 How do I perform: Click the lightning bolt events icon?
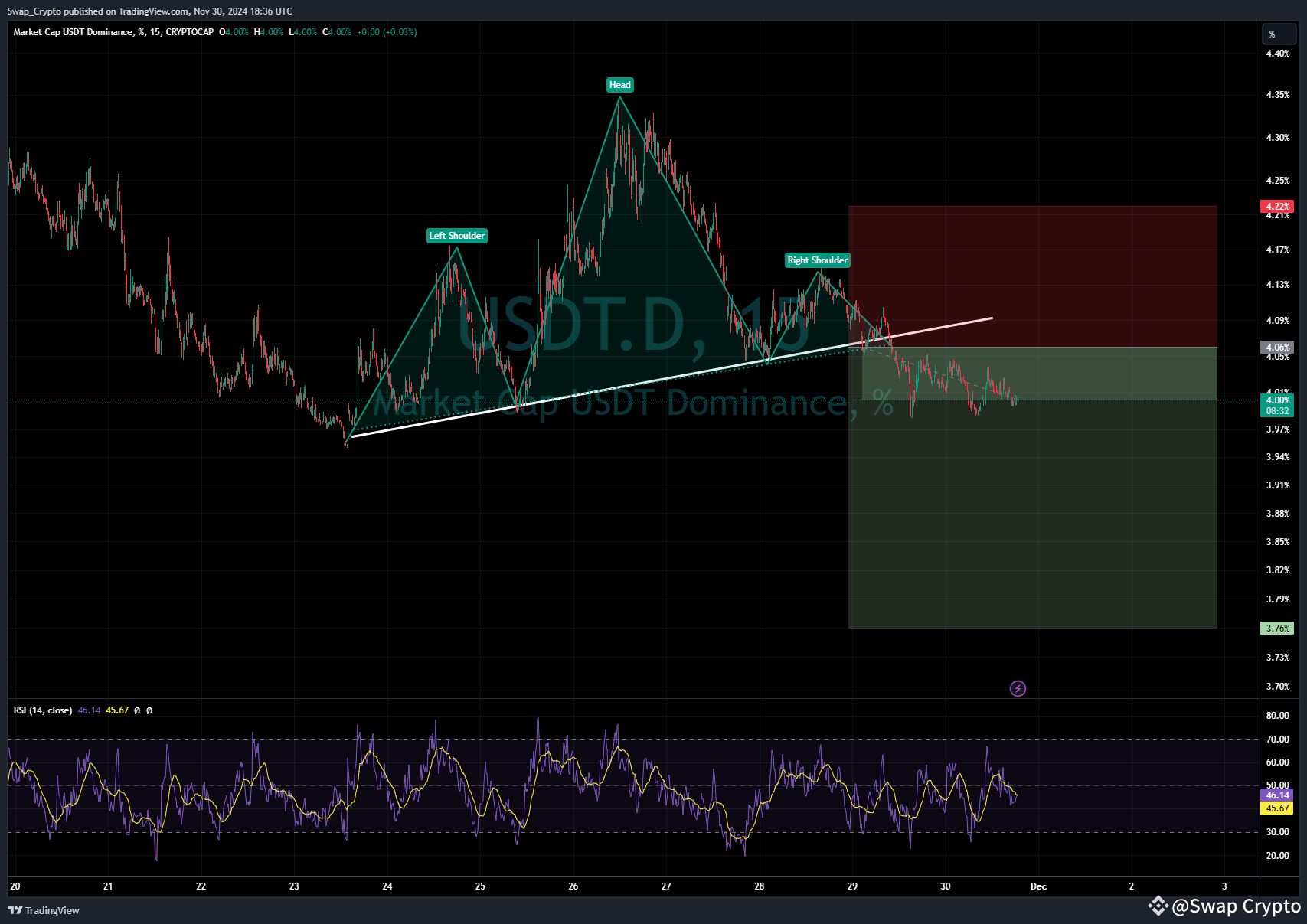click(x=1018, y=688)
